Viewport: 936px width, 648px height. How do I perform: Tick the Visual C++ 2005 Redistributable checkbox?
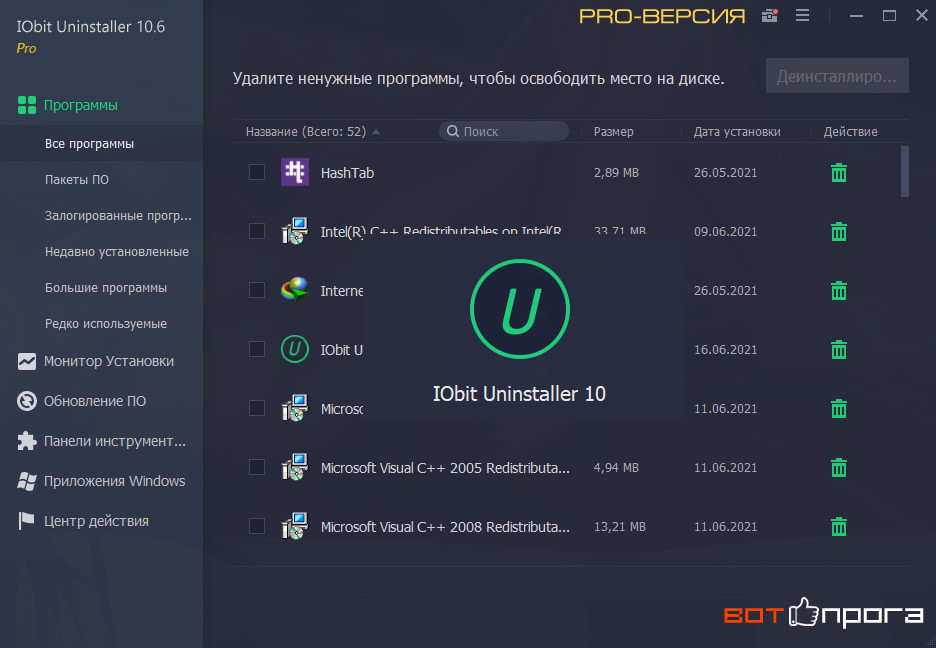[257, 467]
